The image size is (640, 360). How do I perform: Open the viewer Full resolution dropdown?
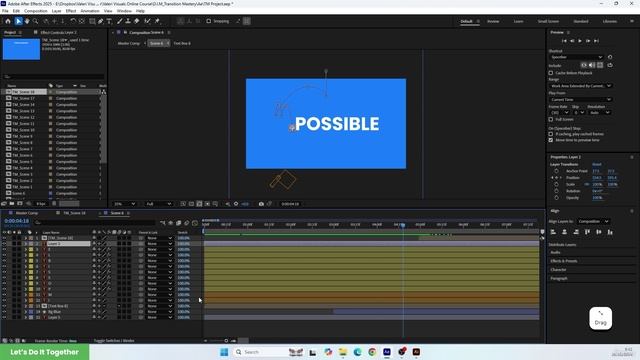tap(158, 204)
